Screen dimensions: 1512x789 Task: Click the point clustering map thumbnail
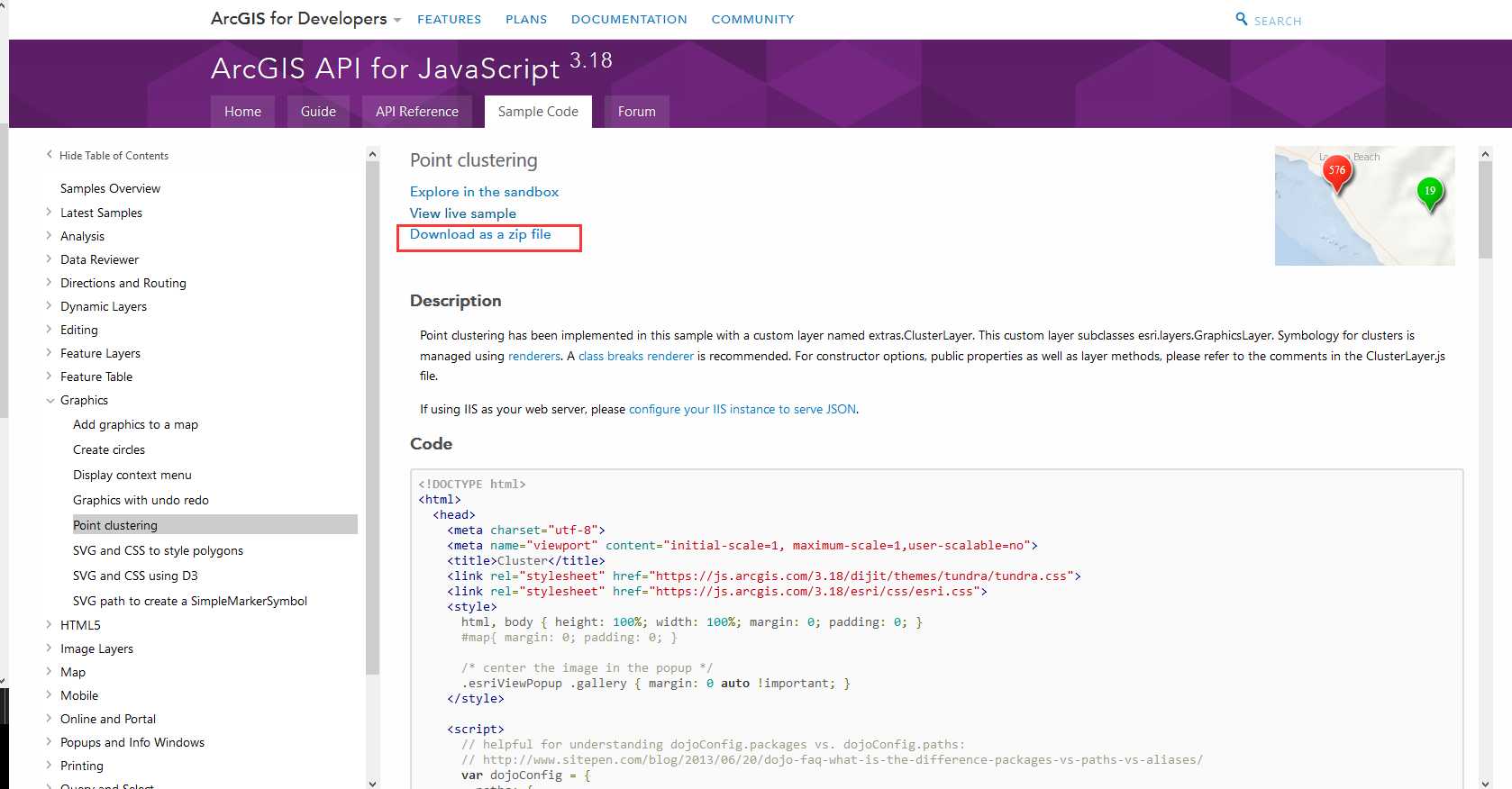(1364, 205)
